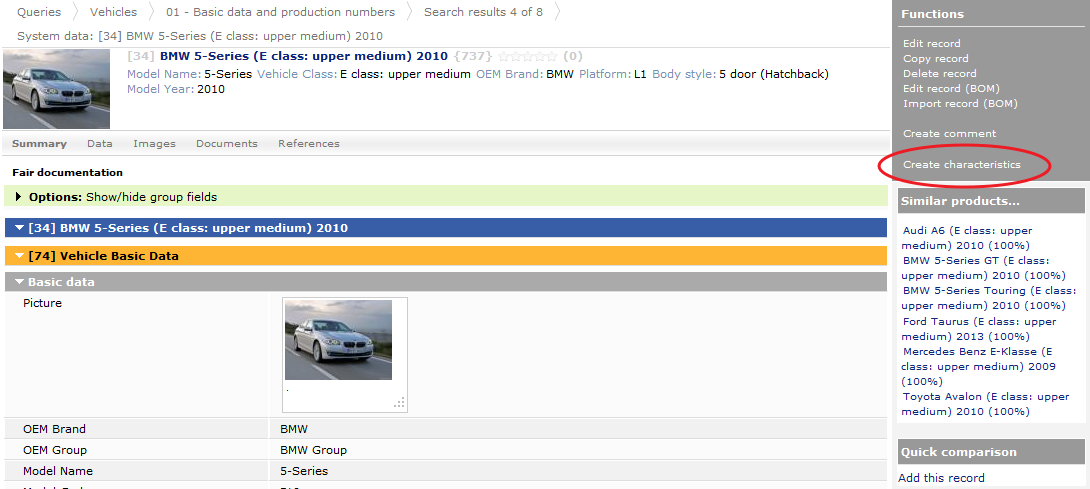The height and width of the screenshot is (489, 1090).
Task: Click the OEM Brand value BMW in table
Action: (x=293, y=429)
